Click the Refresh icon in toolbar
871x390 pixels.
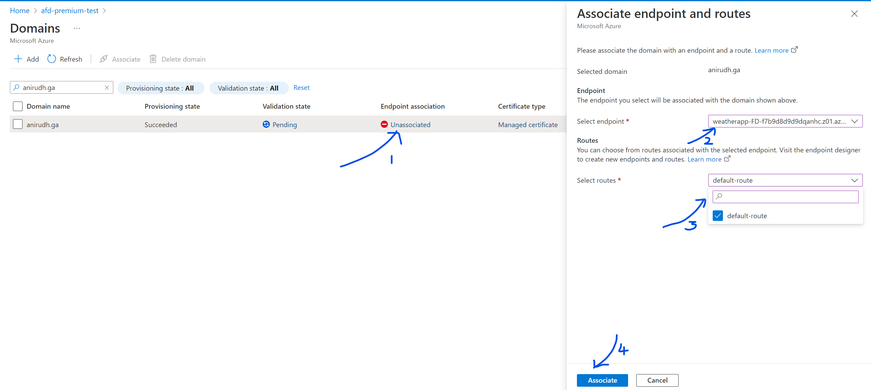point(52,59)
